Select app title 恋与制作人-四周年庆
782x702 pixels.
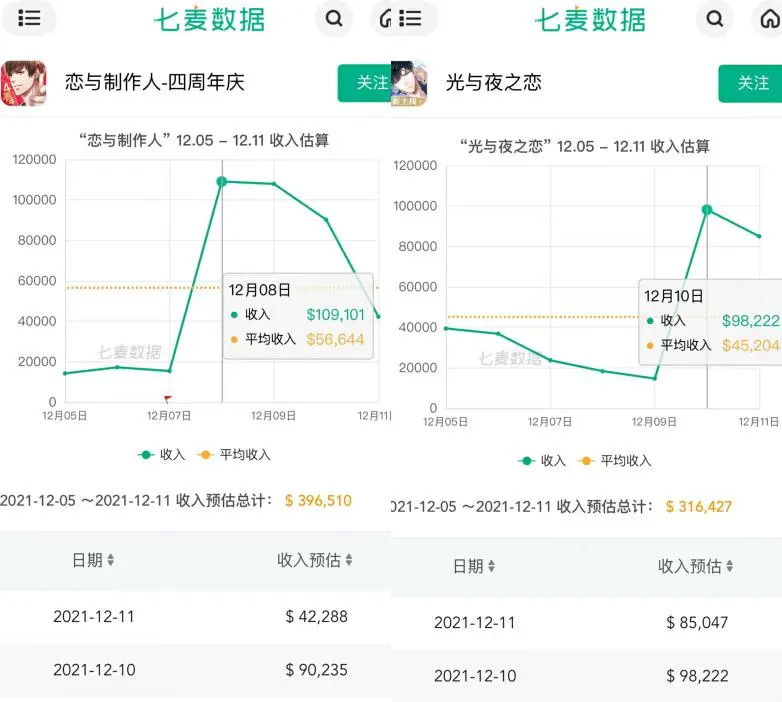[155, 82]
